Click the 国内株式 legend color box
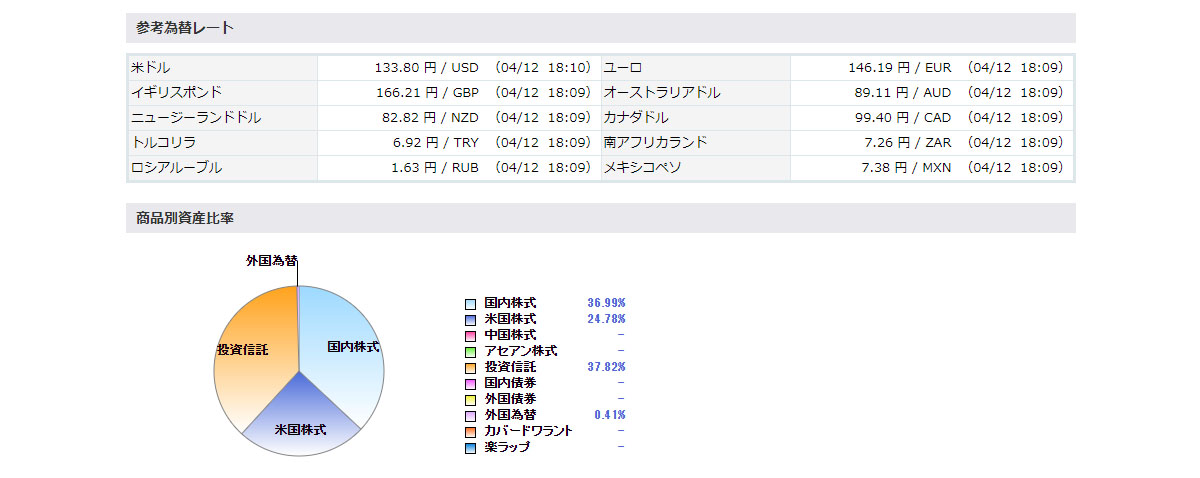This screenshot has width=1200, height=478. (x=470, y=303)
